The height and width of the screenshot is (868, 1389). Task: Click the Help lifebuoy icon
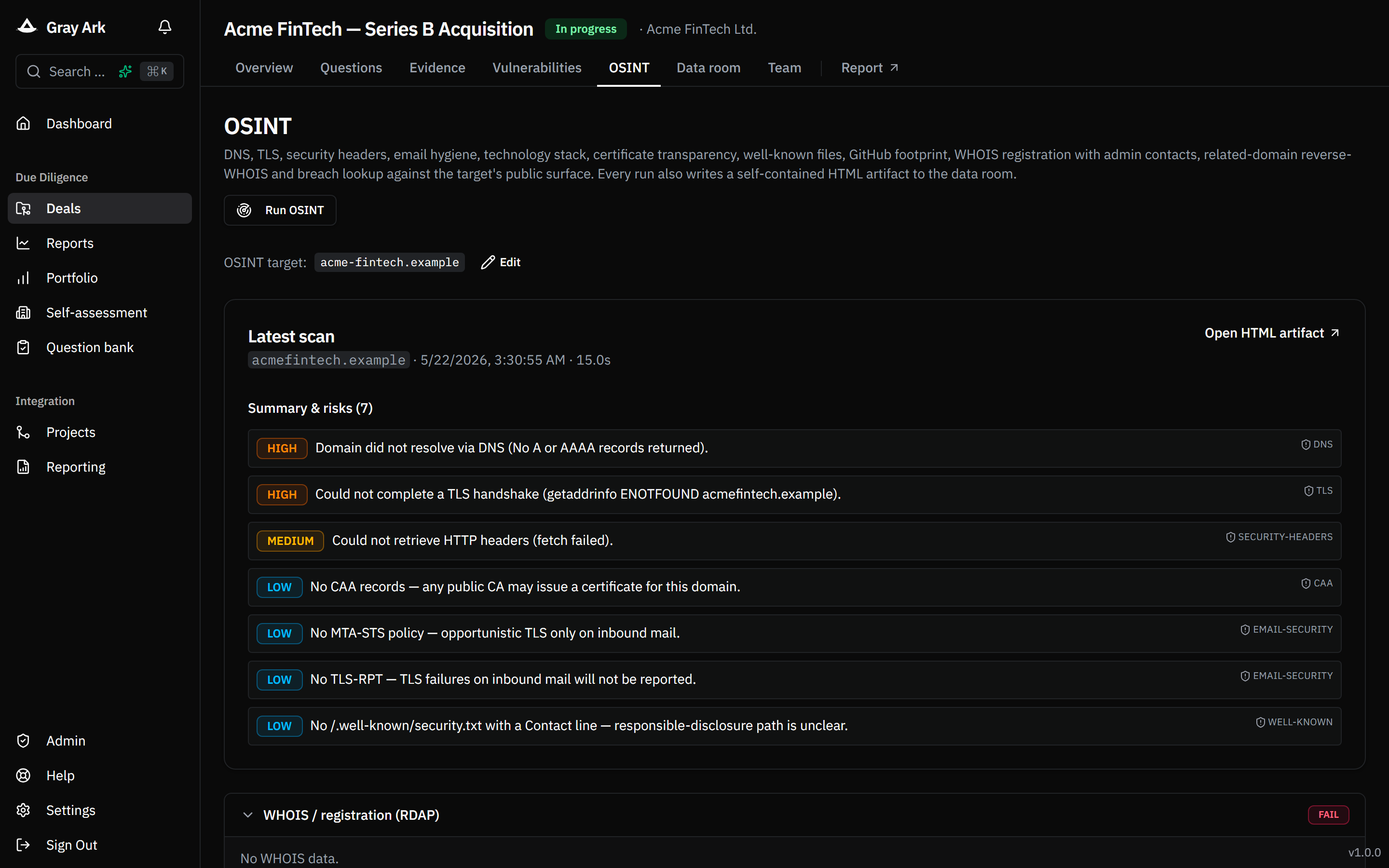coord(23,775)
